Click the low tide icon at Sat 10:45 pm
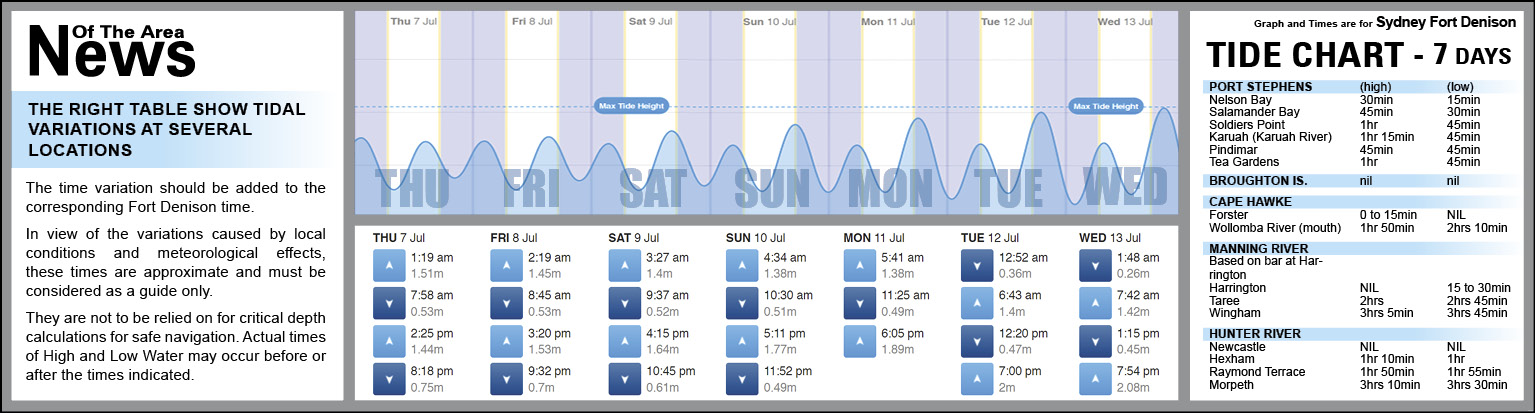1535x413 pixels. coord(625,379)
